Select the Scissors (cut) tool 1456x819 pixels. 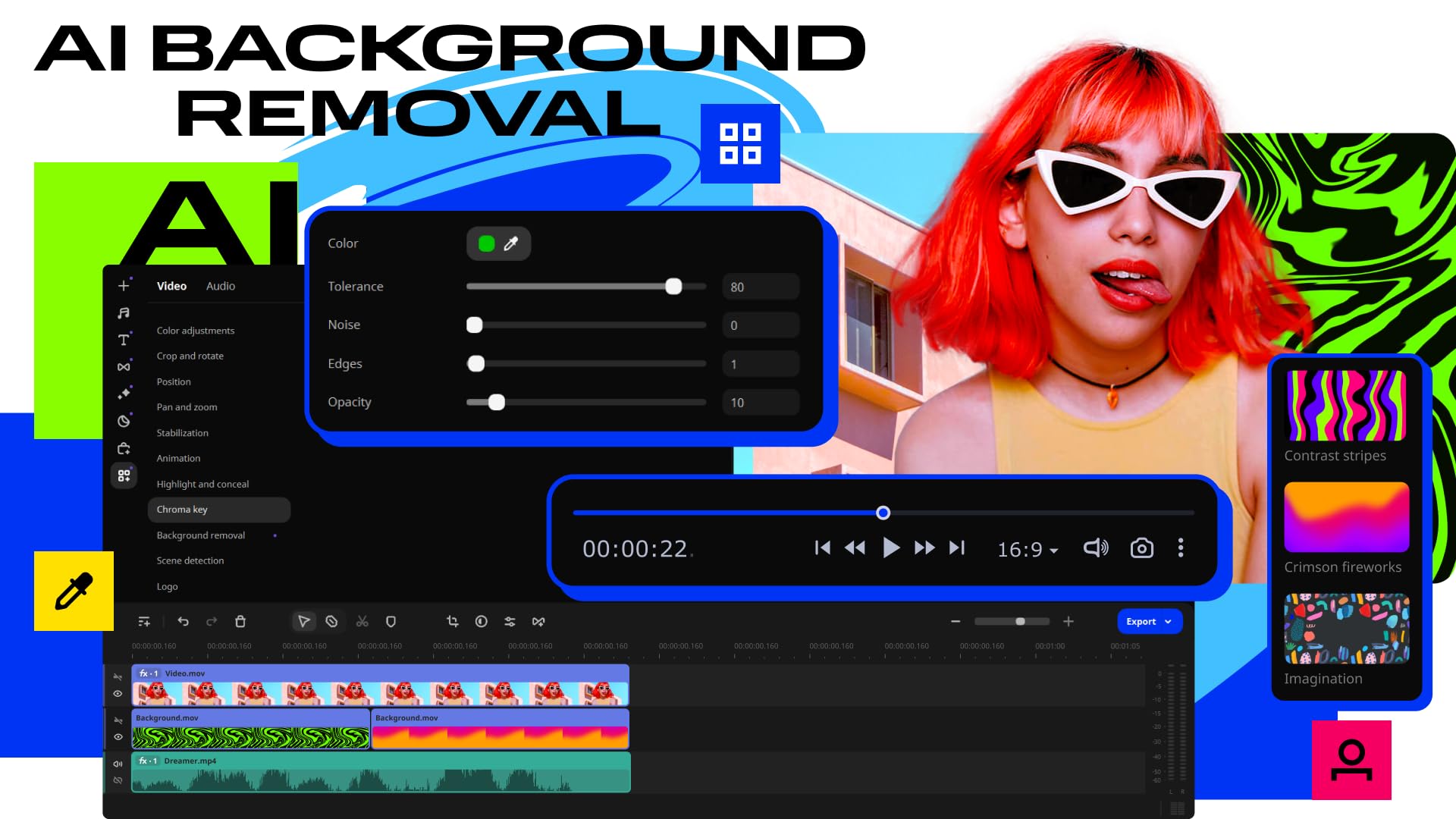[x=362, y=621]
